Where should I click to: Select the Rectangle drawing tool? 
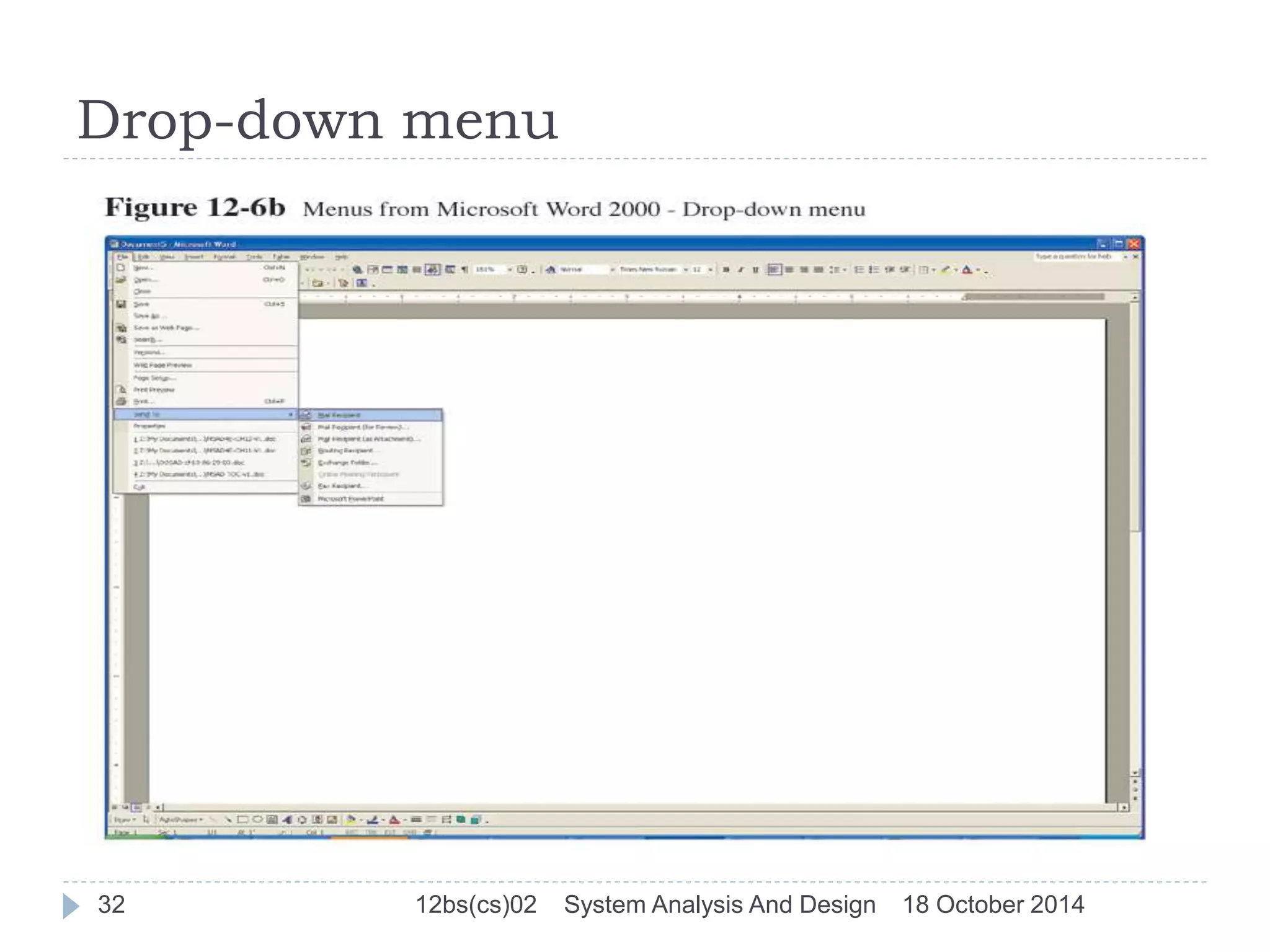coord(243,819)
